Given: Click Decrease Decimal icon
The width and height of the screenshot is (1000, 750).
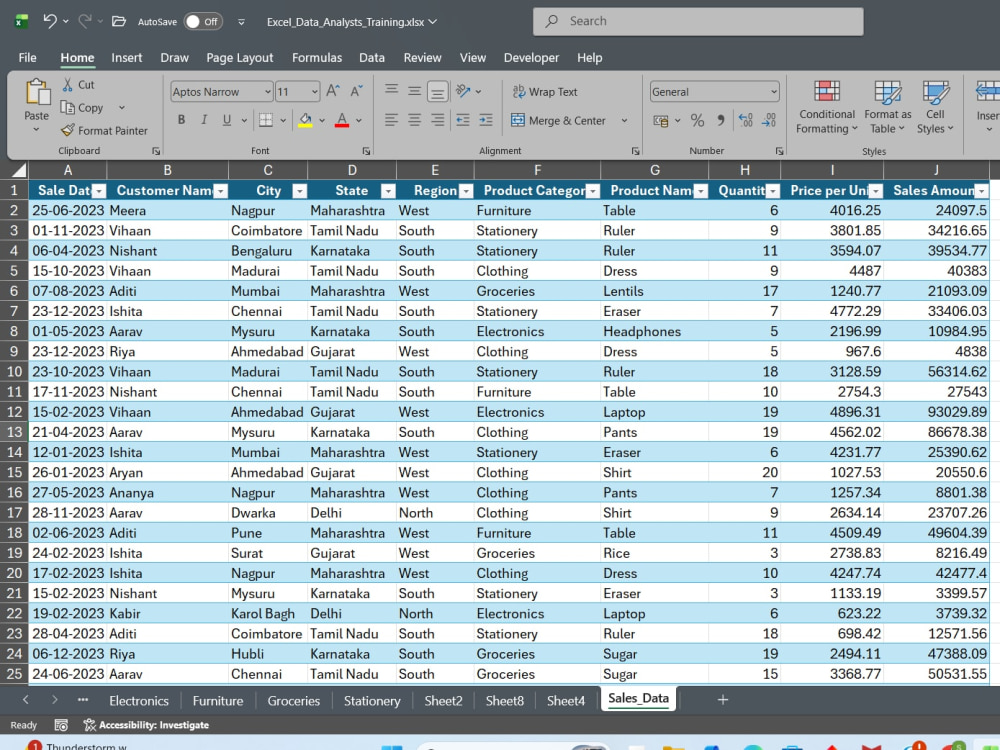Looking at the screenshot, I should [769, 120].
